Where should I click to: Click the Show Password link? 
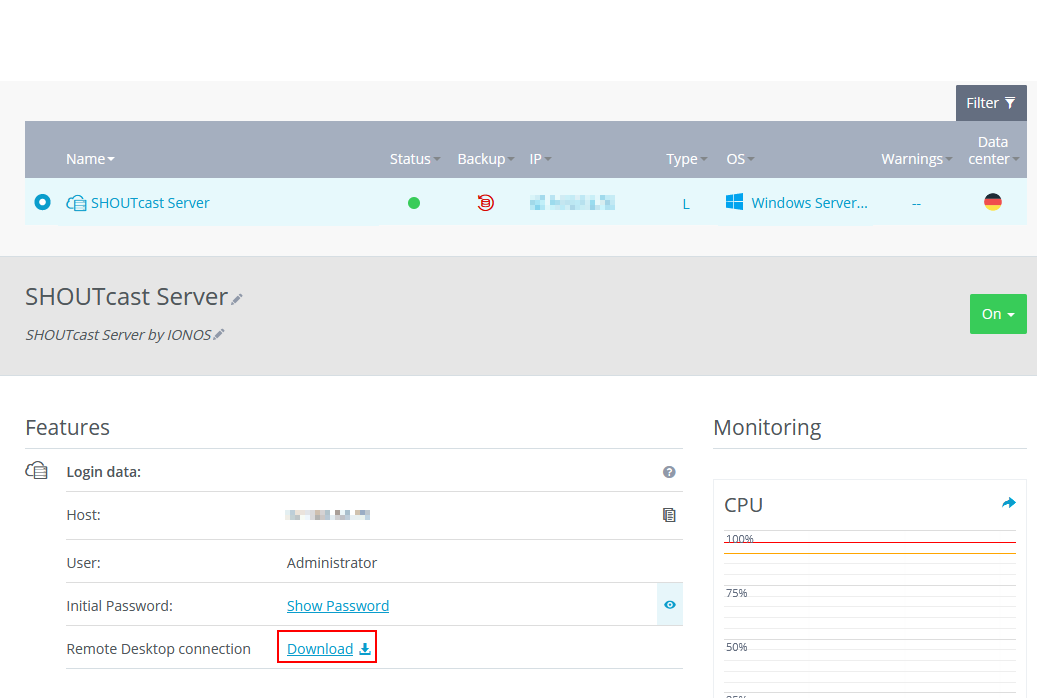point(338,606)
